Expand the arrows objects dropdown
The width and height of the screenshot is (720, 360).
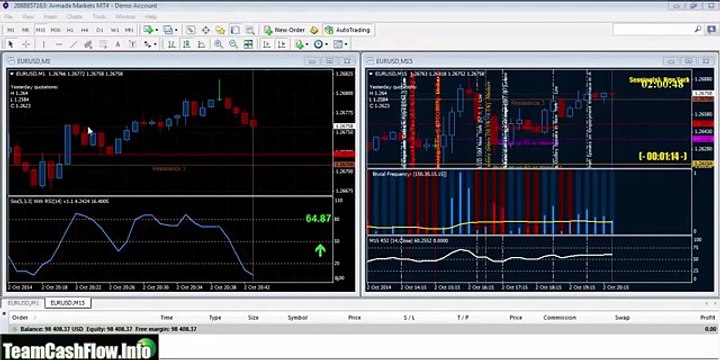click(155, 45)
